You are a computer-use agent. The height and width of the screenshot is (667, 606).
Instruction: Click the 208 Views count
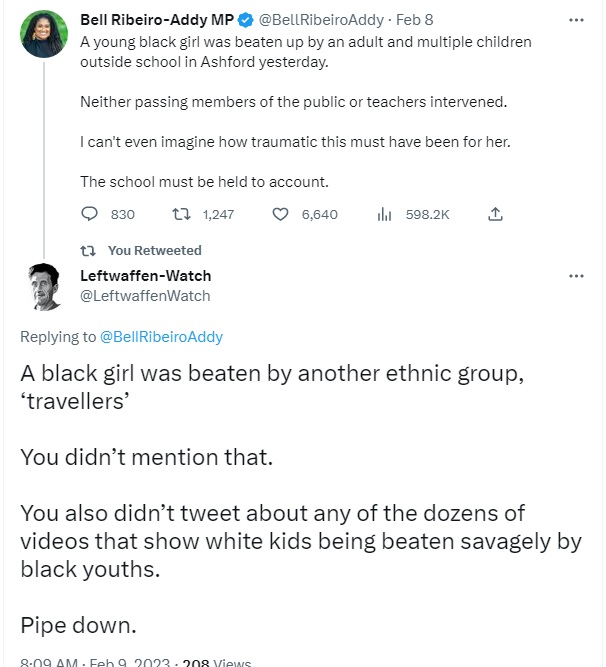pyautogui.click(x=217, y=661)
